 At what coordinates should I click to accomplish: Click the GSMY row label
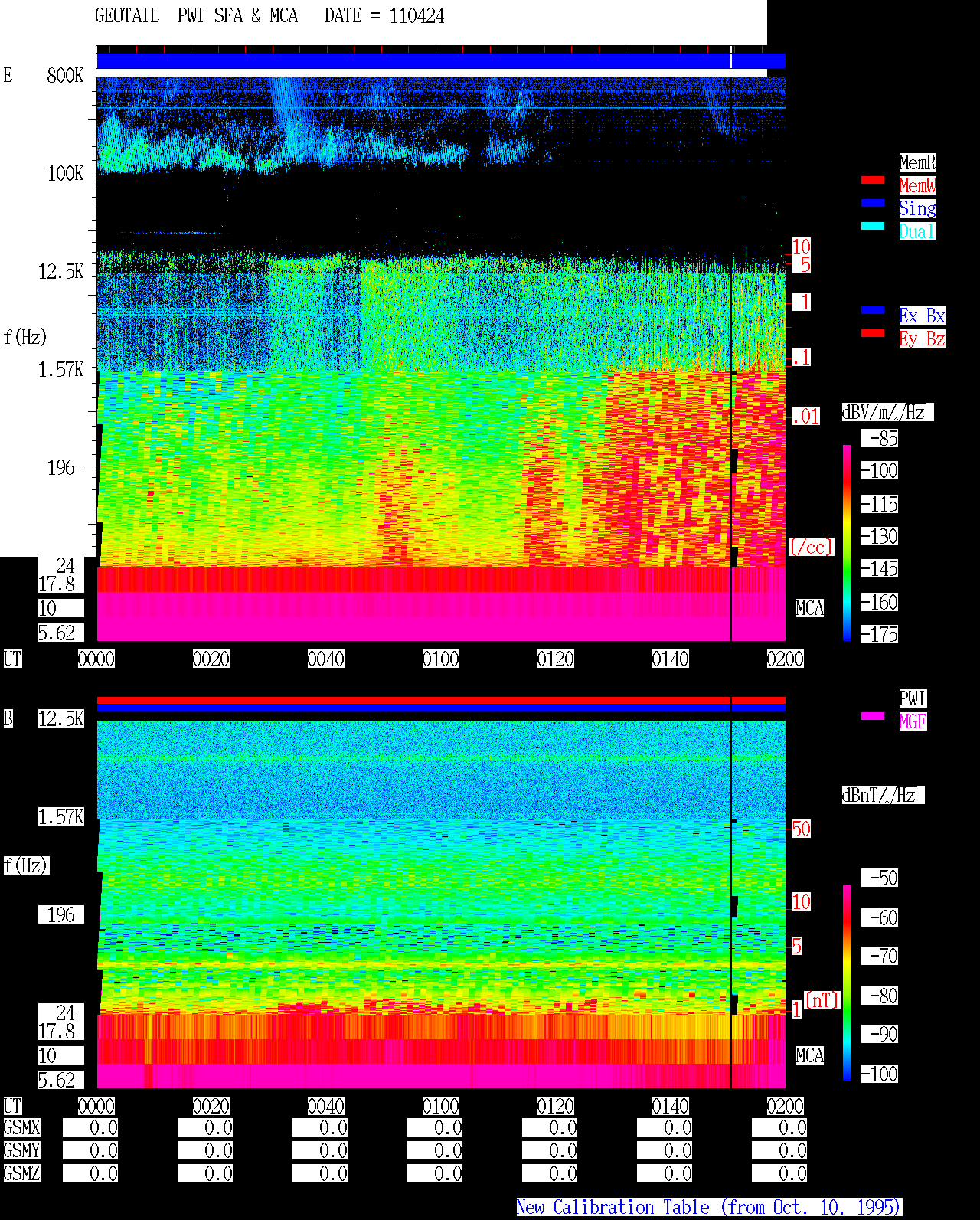(21, 1150)
